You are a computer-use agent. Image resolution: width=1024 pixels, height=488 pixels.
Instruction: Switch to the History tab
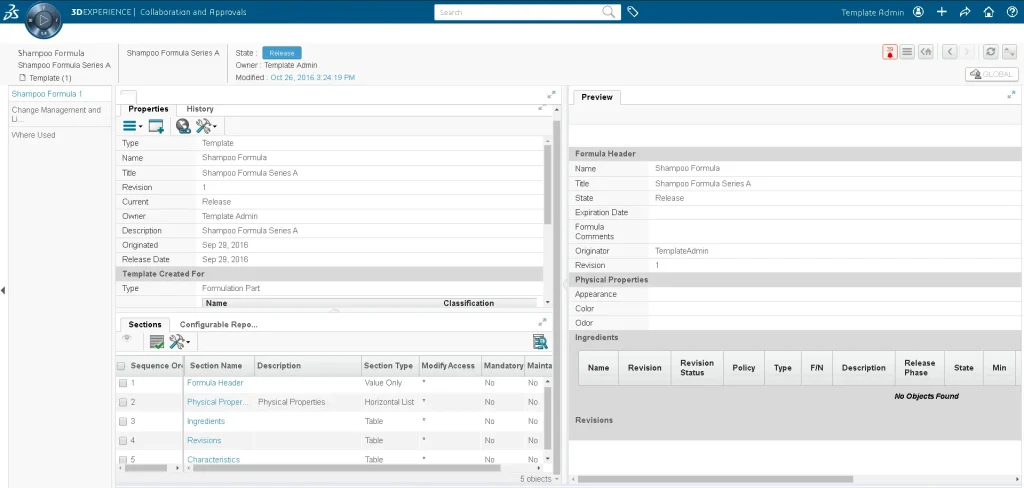click(x=200, y=109)
